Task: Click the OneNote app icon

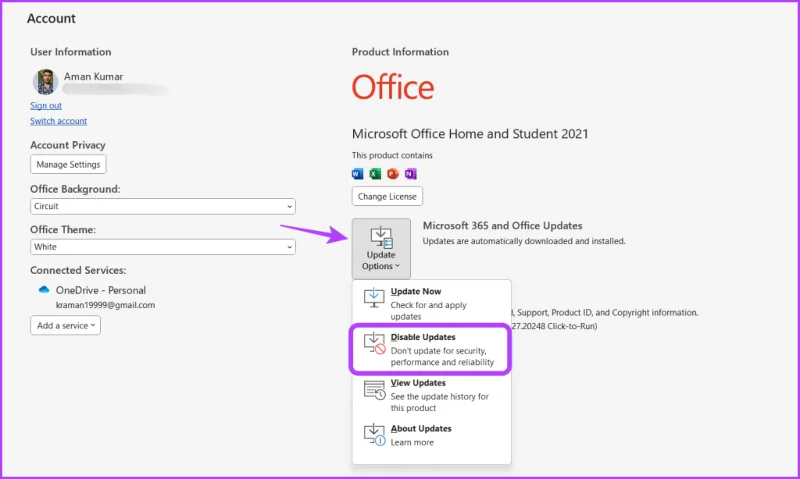Action: [410, 174]
